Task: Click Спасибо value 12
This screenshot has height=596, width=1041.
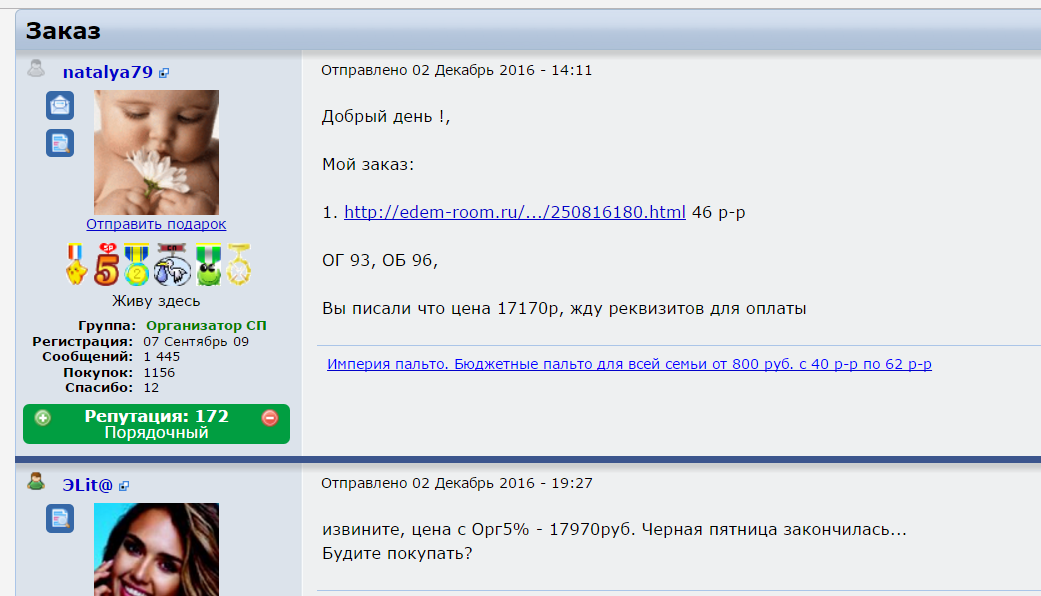Action: tap(151, 388)
